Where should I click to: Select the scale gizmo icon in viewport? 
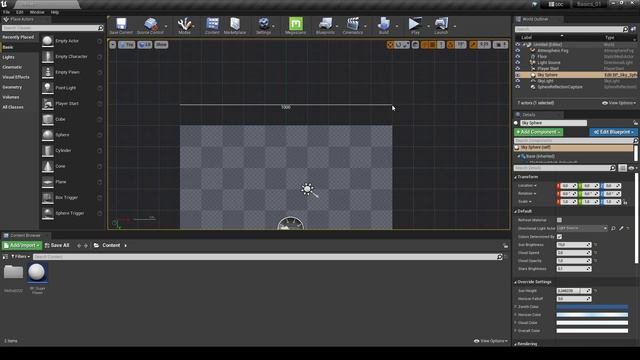(406, 44)
